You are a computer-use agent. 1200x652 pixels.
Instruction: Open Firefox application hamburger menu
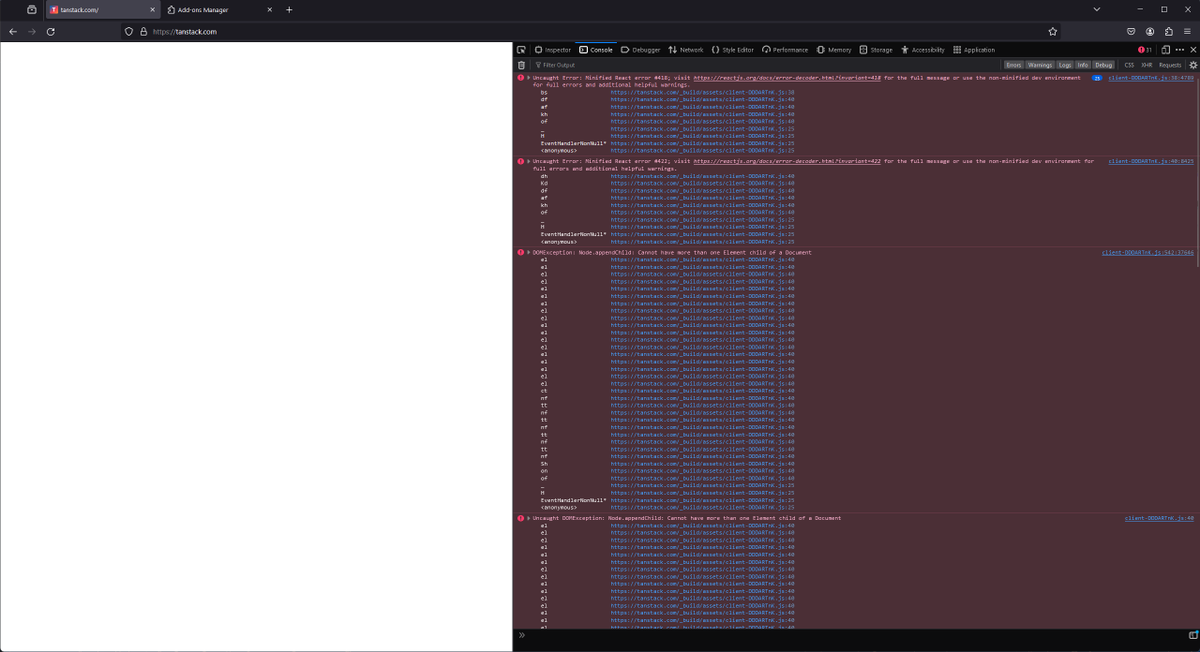[x=1187, y=32]
